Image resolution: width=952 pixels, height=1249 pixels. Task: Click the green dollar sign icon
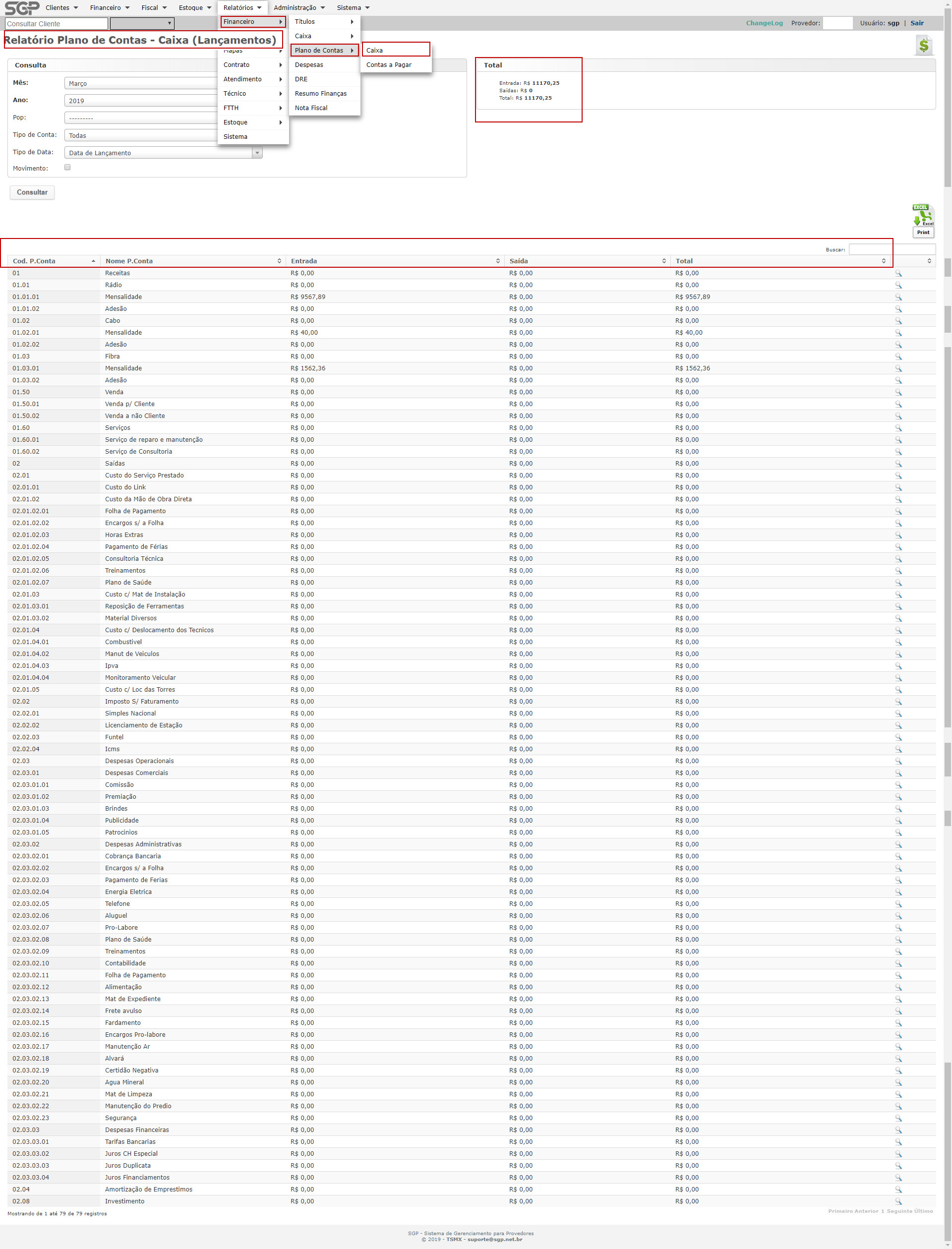(x=924, y=45)
